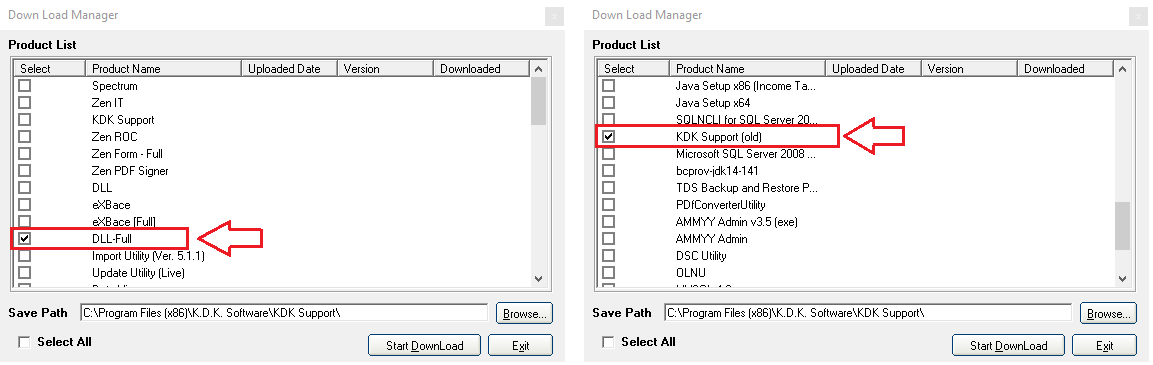Uncheck the KDK Support (old) checkbox
This screenshot has height=365, width=1153.
tap(609, 137)
